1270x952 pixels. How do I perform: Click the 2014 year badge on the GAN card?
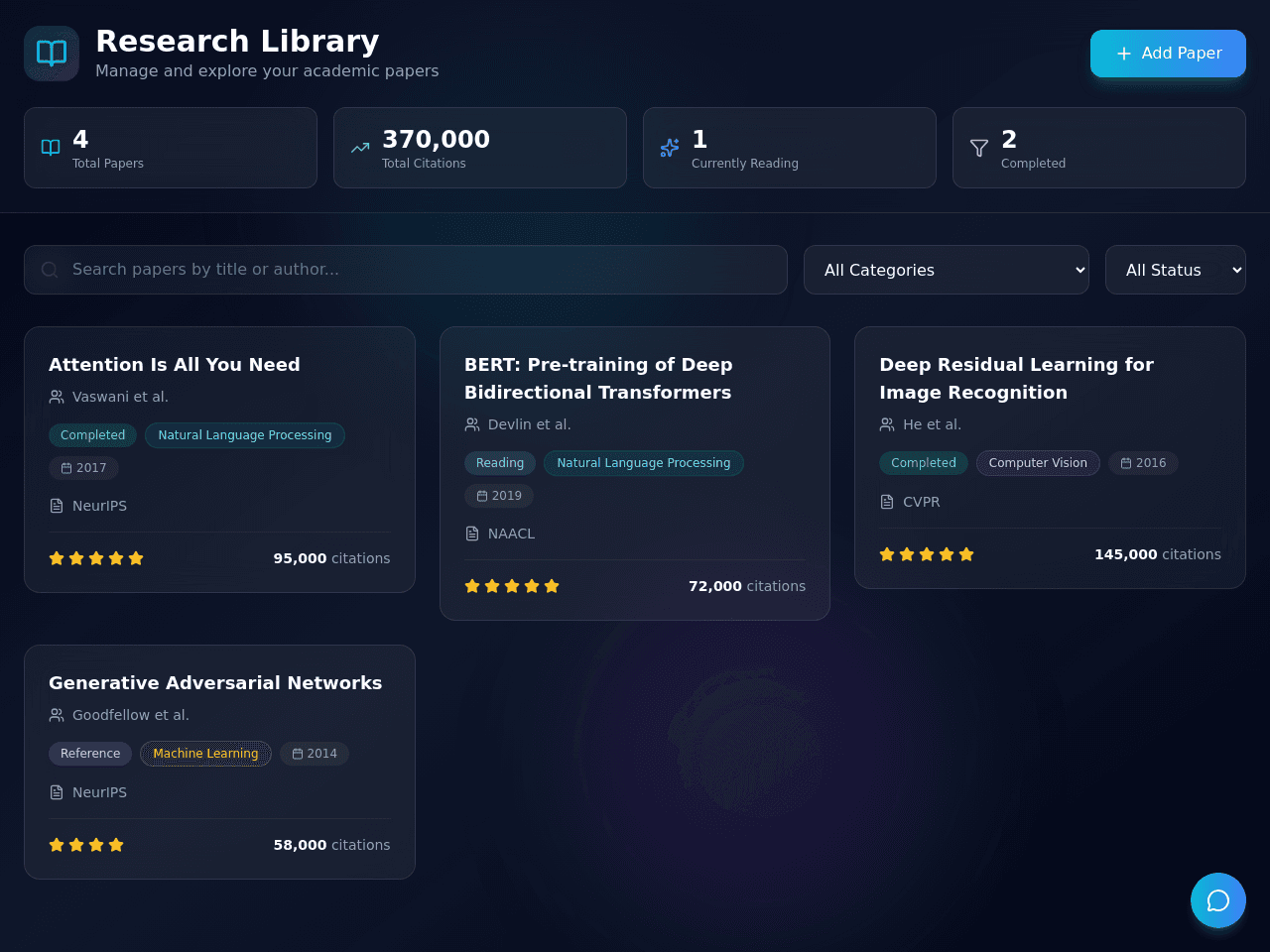coord(315,754)
